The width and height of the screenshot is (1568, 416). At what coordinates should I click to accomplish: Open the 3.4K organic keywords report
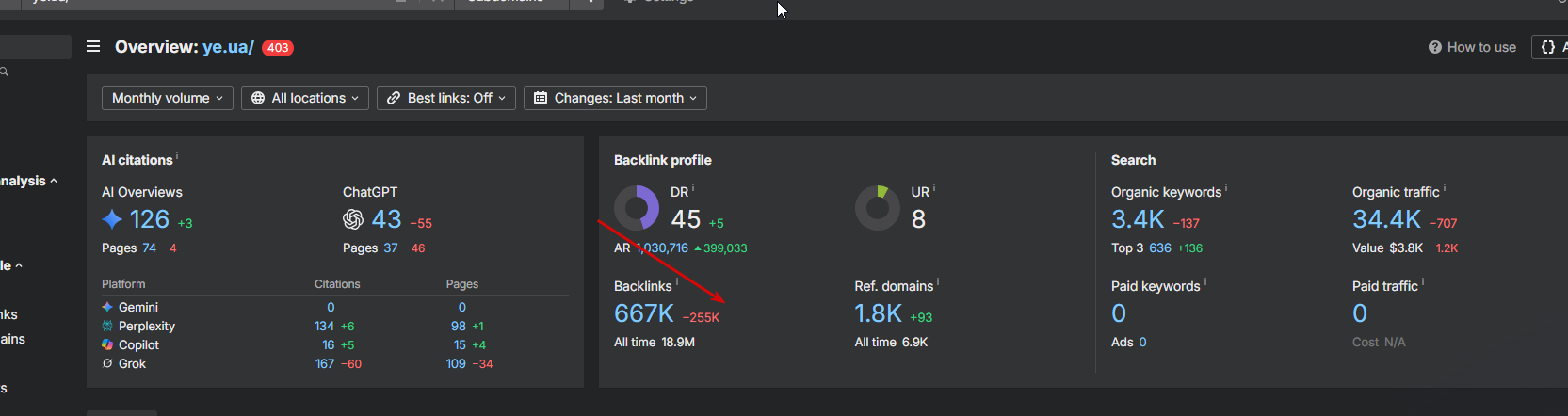pyautogui.click(x=1138, y=219)
